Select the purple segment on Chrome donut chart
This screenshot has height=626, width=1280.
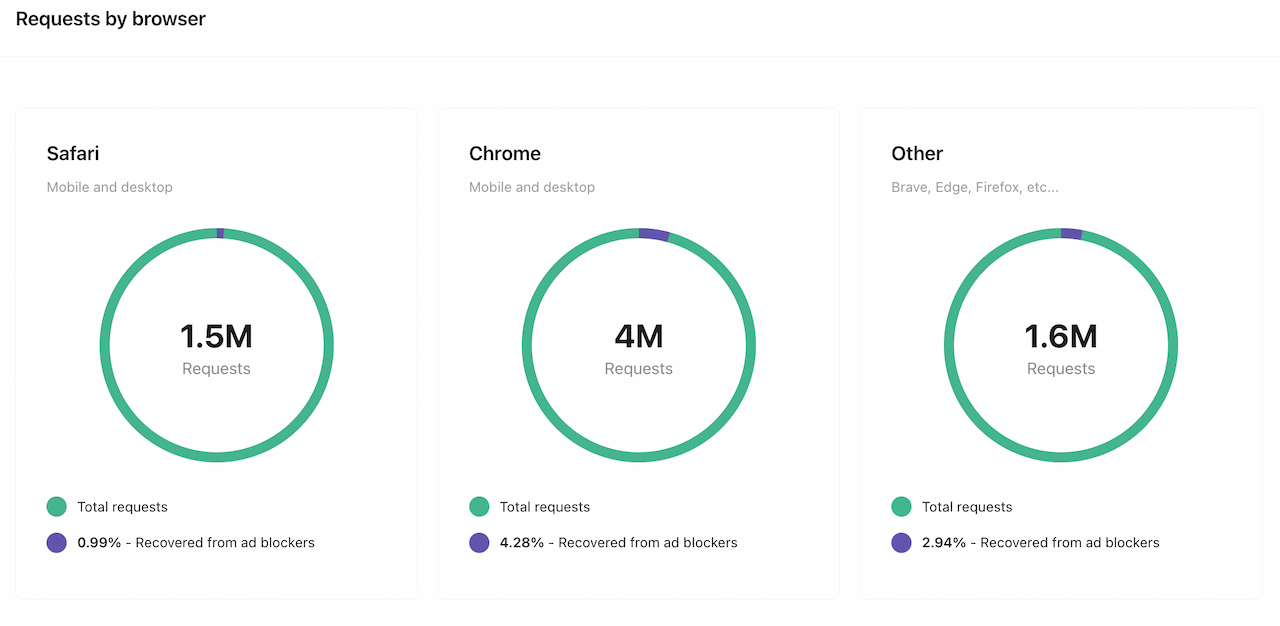pos(654,235)
